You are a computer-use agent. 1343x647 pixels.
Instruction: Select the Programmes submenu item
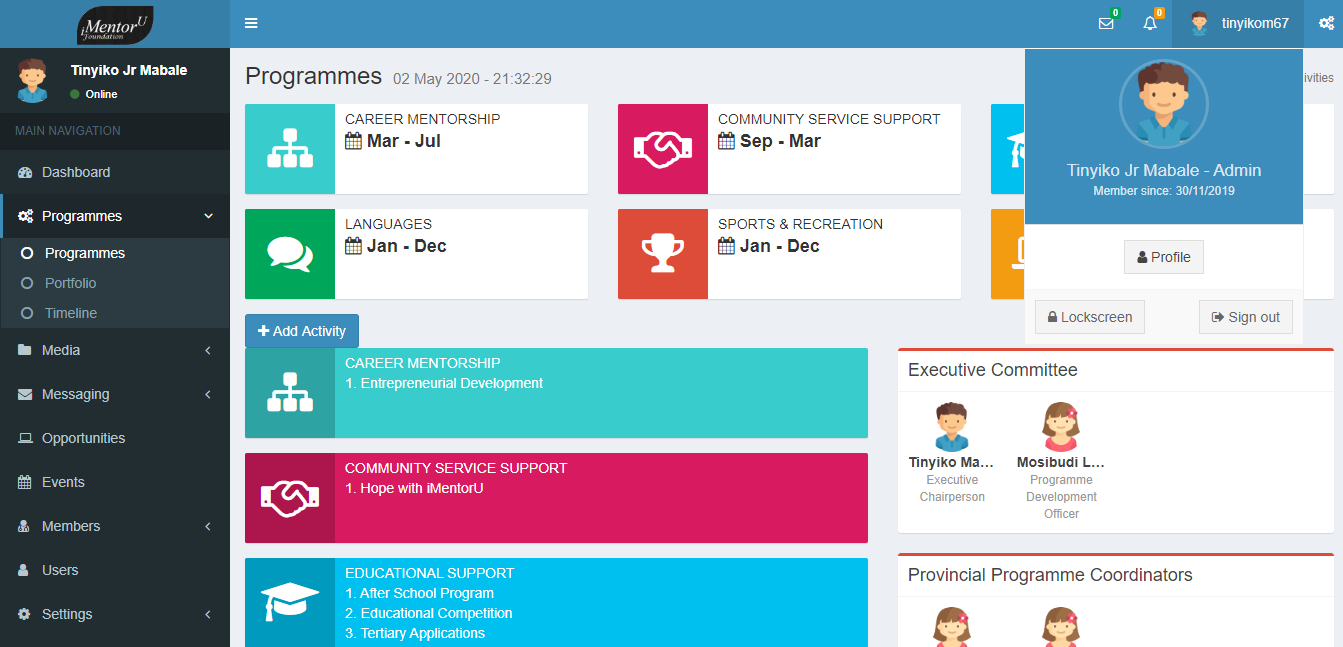[x=84, y=253]
